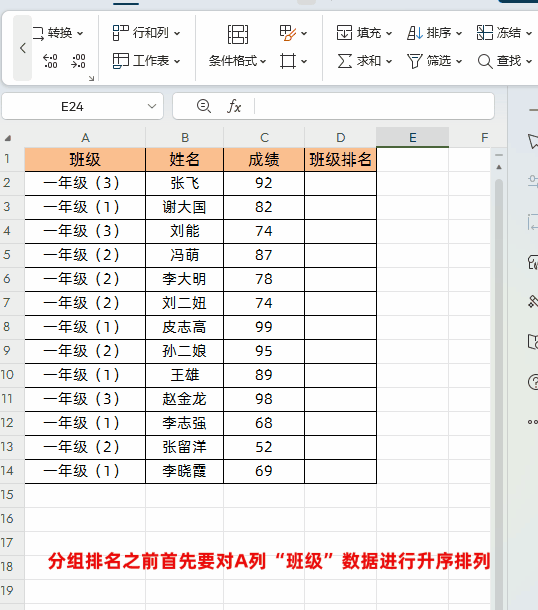Click the fx insert function icon

[234, 106]
